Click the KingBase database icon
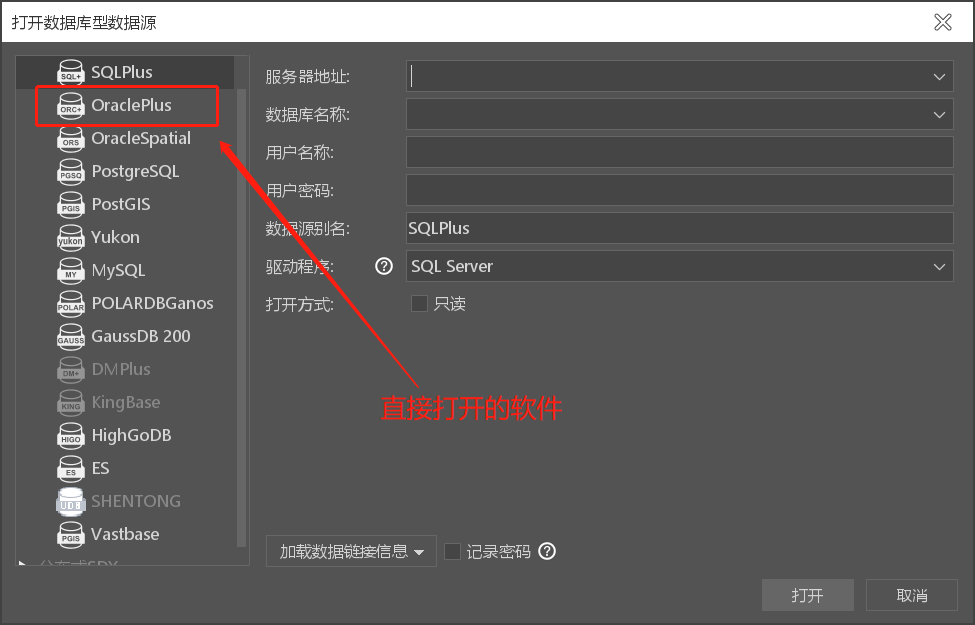The height and width of the screenshot is (625, 975). (70, 402)
